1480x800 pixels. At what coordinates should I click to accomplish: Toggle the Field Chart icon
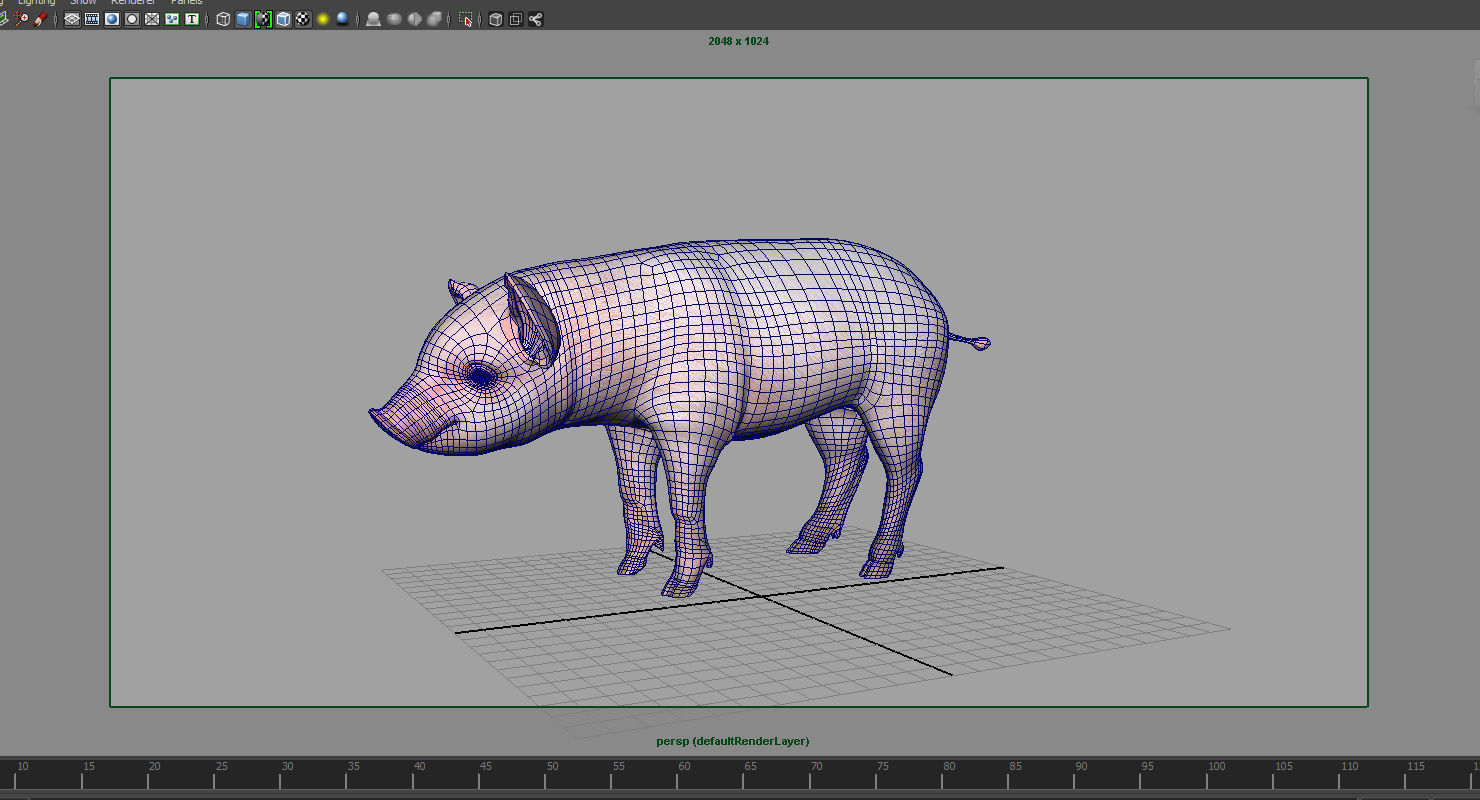[152, 19]
